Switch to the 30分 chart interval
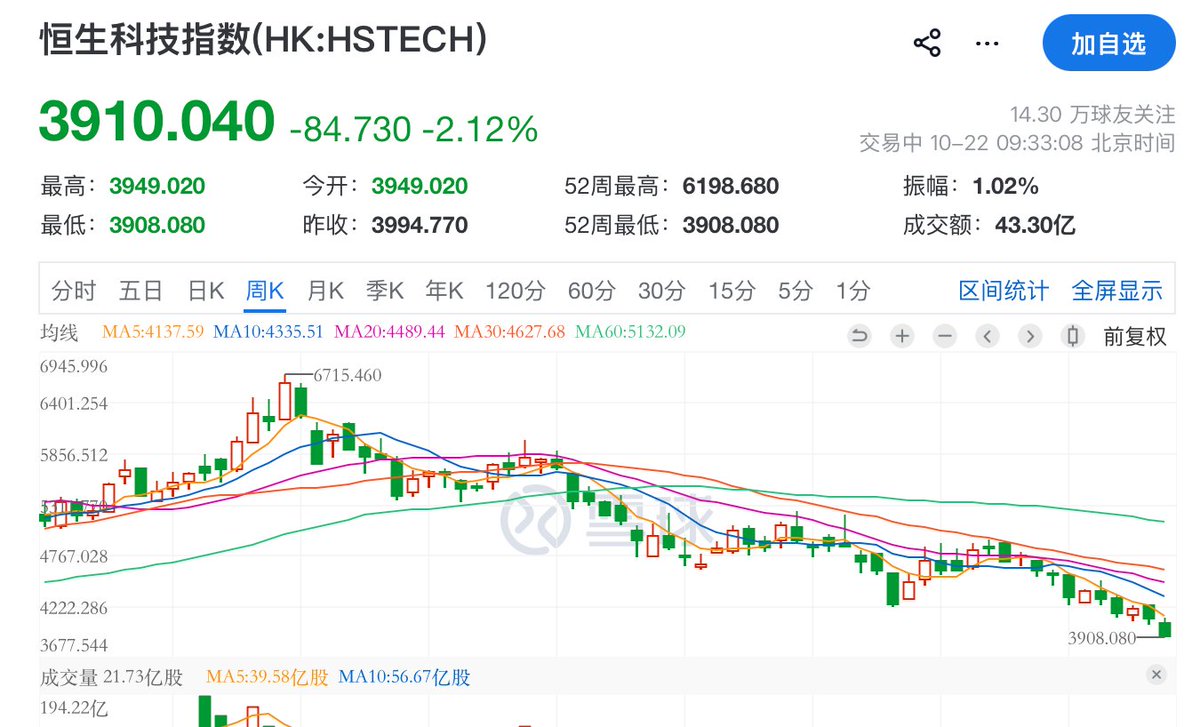The width and height of the screenshot is (1200, 727). coord(662,291)
